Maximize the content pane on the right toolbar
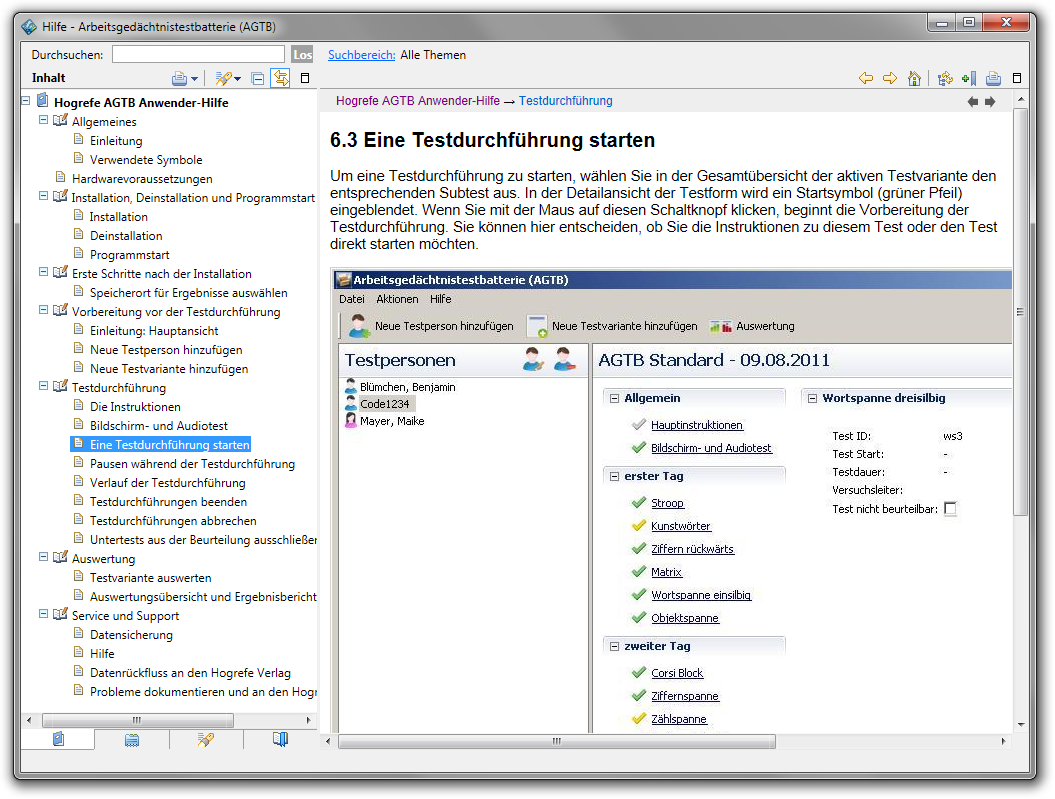 [1017, 78]
